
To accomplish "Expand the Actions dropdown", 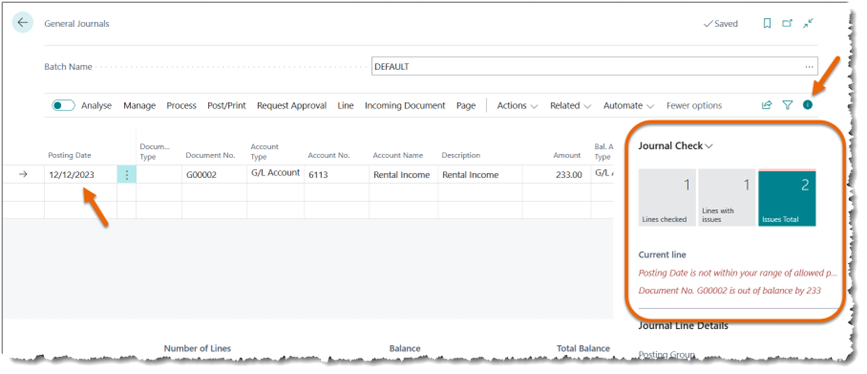I will 517,105.
